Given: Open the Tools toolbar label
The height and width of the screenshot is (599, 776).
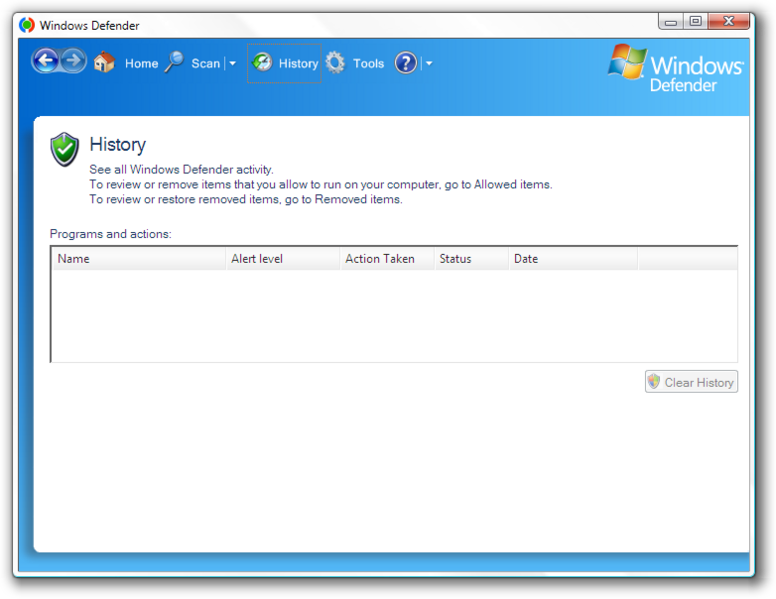Looking at the screenshot, I should point(368,63).
